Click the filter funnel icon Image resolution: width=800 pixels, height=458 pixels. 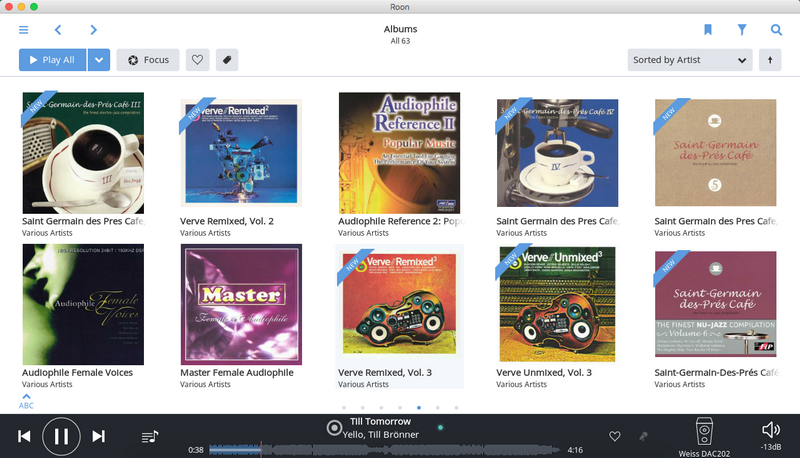tap(742, 30)
